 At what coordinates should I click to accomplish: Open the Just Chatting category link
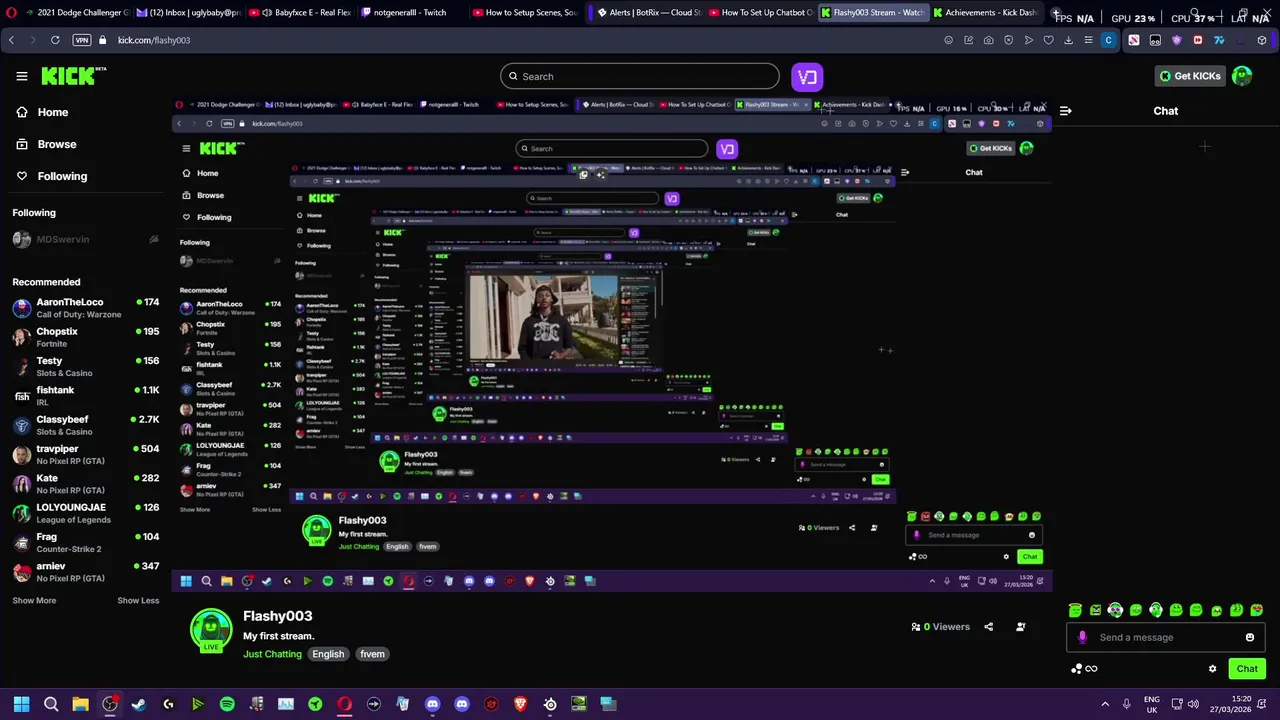point(272,654)
